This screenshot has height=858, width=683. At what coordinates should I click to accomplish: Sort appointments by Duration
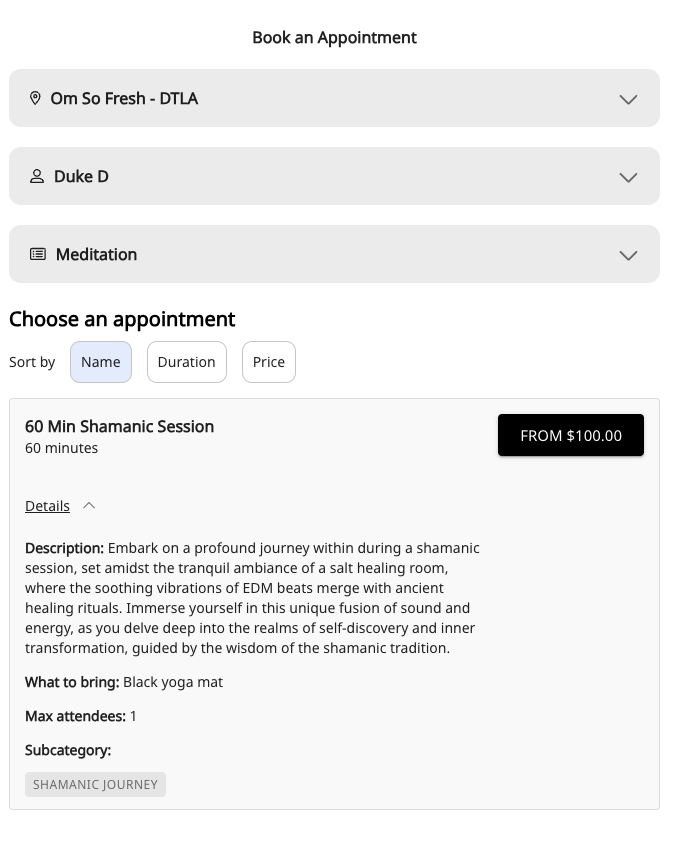point(186,362)
